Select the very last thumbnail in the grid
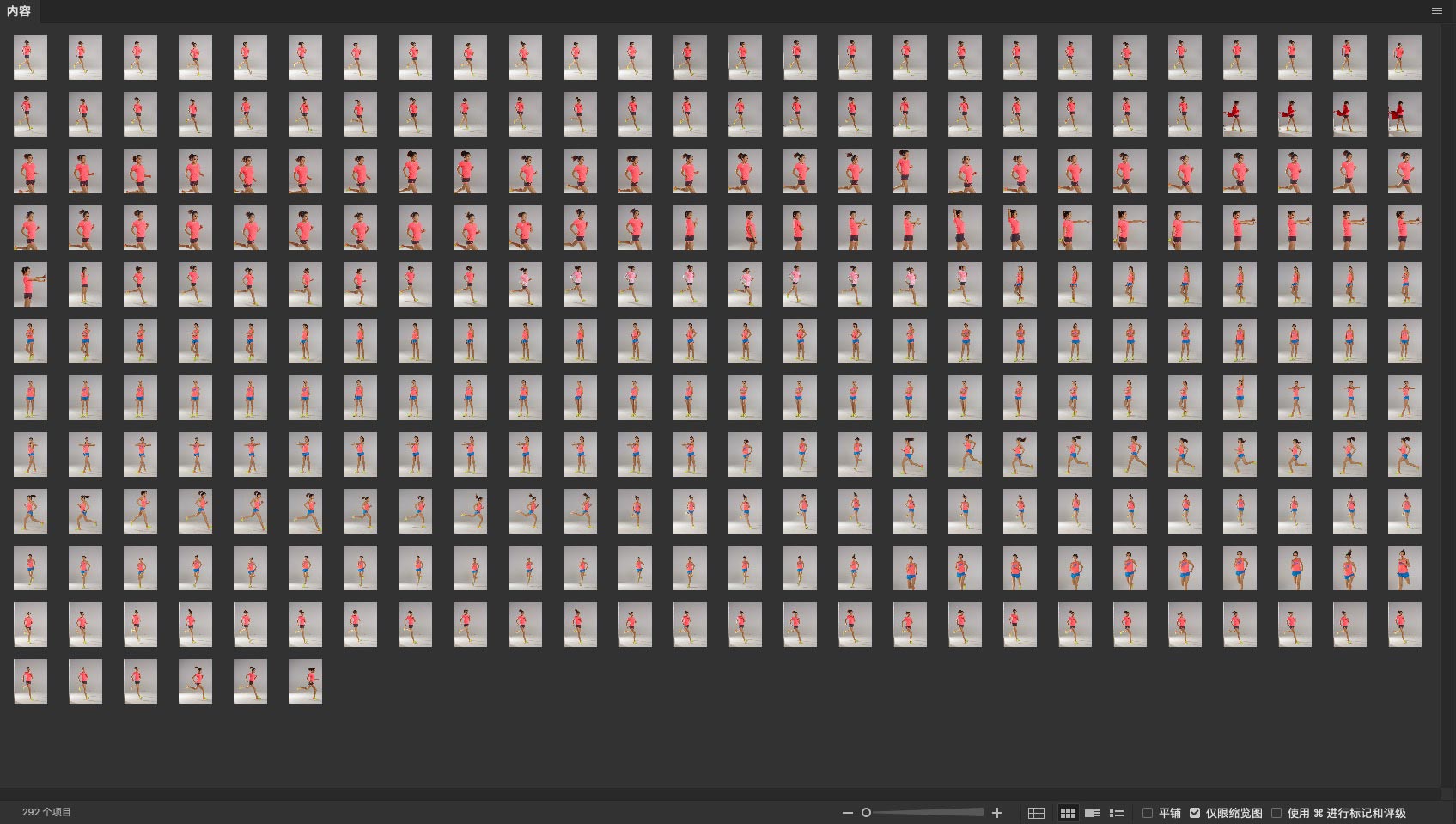The image size is (1456, 824). (x=305, y=681)
